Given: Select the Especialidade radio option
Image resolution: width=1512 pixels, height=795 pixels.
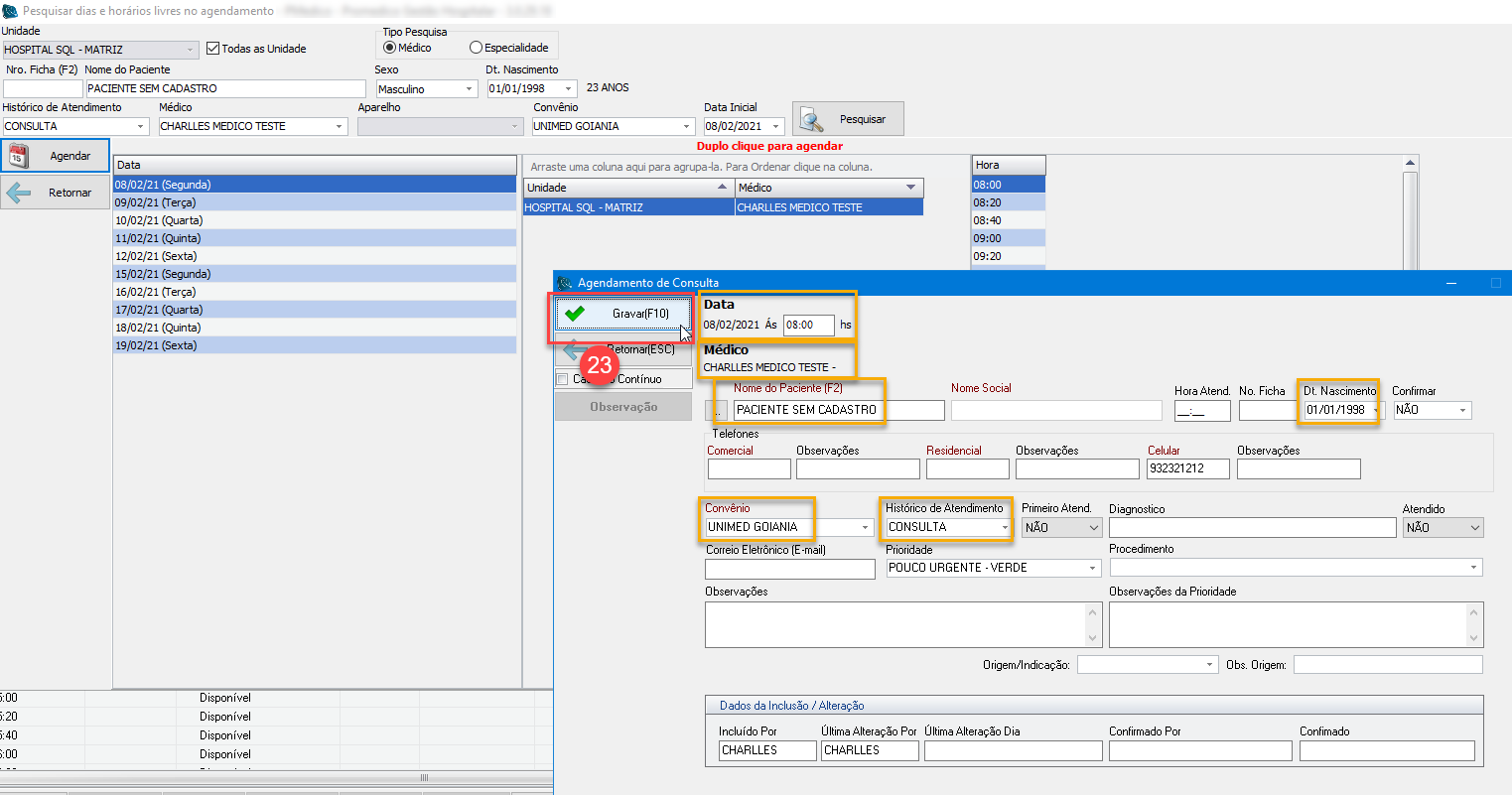Looking at the screenshot, I should (x=477, y=48).
